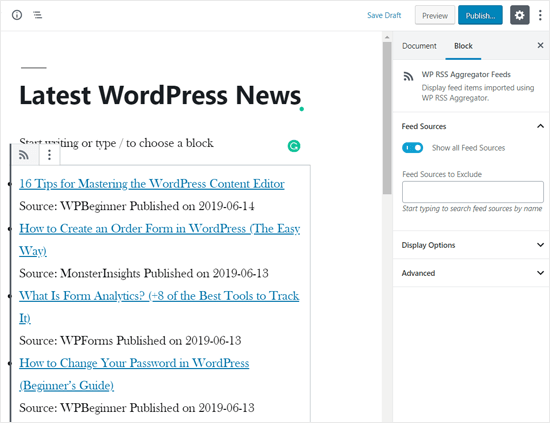550x423 pixels.
Task: Toggle Show all Feed Sources switch
Action: [412, 148]
